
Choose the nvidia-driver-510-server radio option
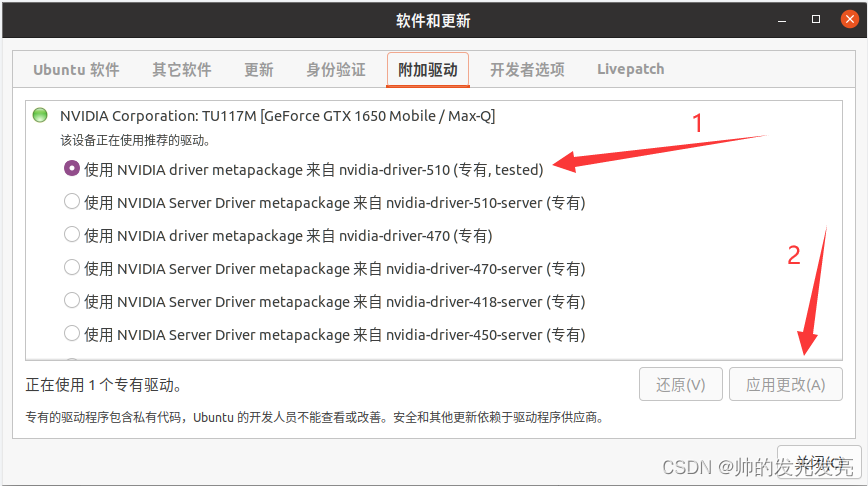[x=72, y=201]
